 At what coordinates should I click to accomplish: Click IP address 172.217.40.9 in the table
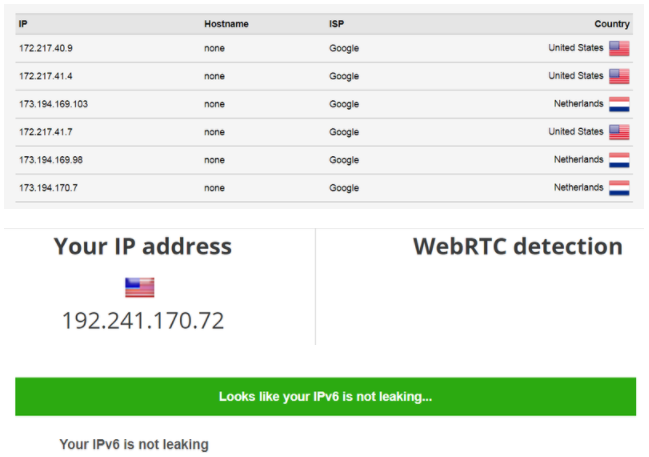click(46, 48)
